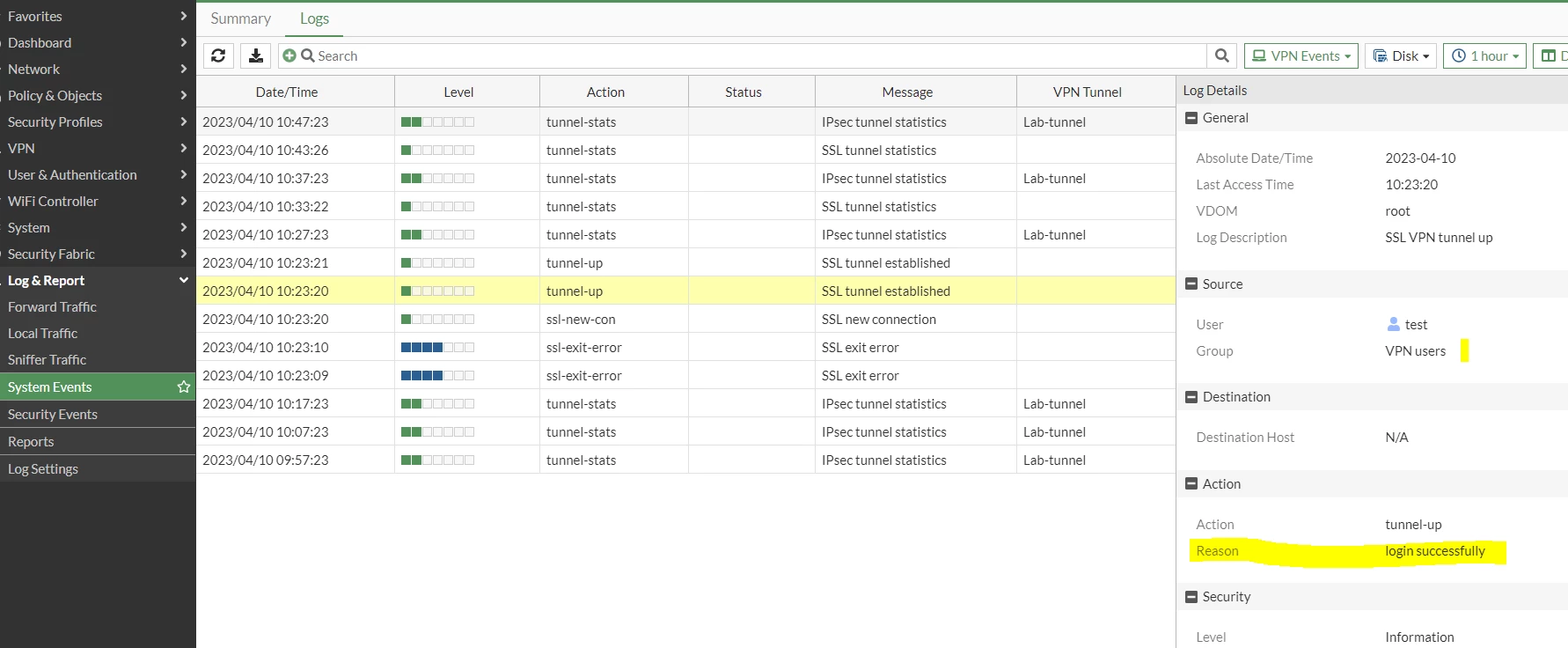Expand the Dashboard menu
The width and height of the screenshot is (1568, 648).
(98, 42)
